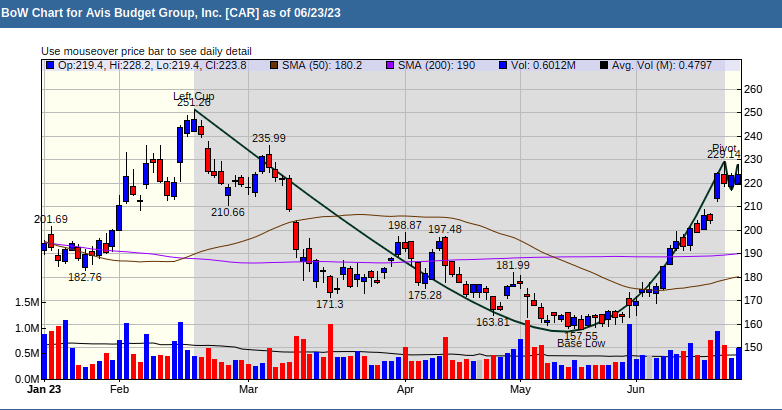
Task: Click the Jun axis label
Action: (635, 389)
